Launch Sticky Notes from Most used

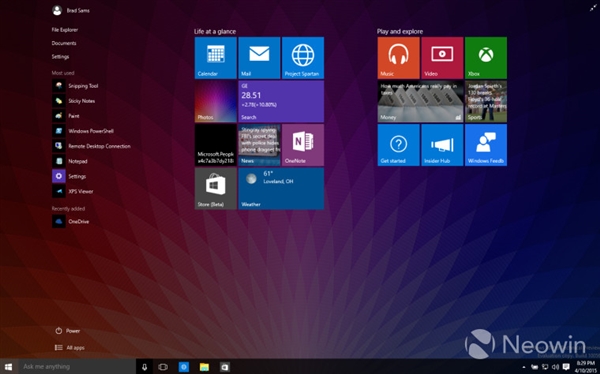click(73, 101)
